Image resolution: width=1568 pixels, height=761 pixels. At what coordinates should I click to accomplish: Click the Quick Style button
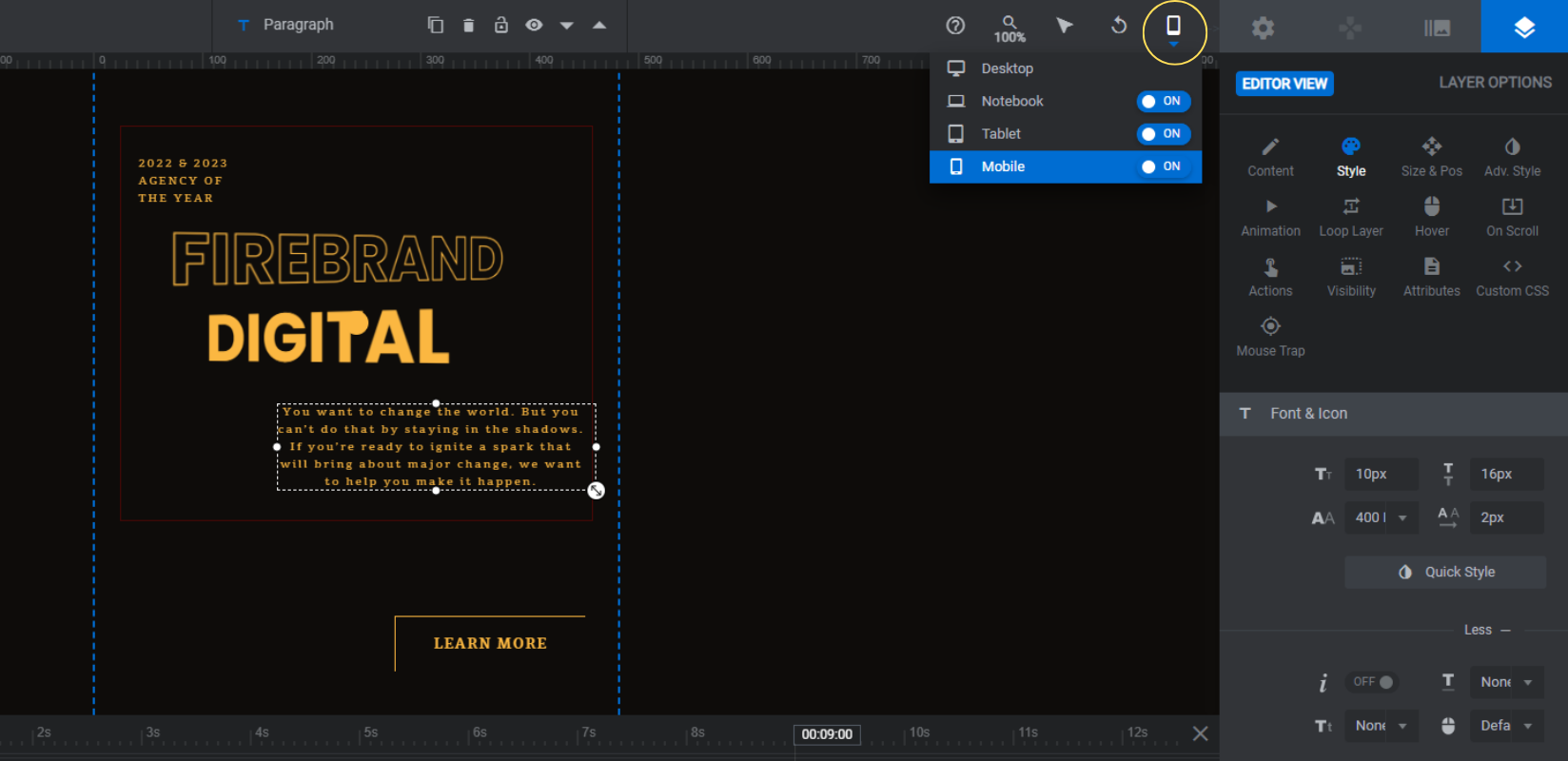1445,572
